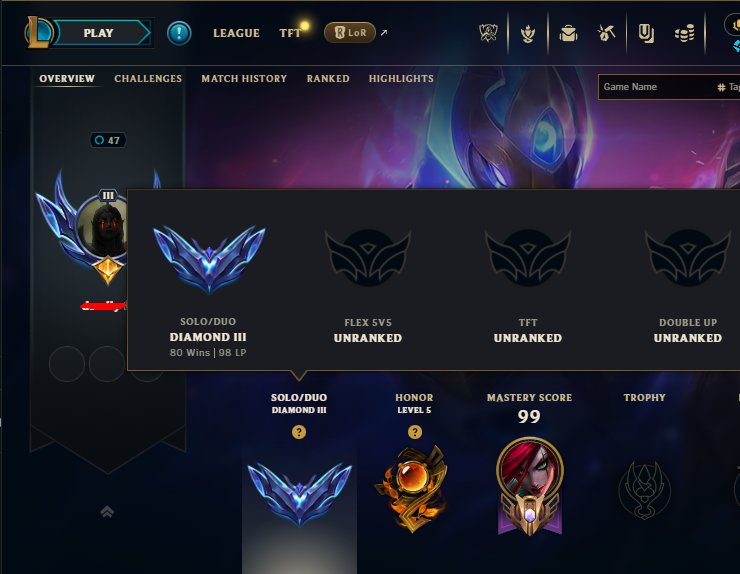This screenshot has width=740, height=574.
Task: Switch to the MATCH HISTORY tab
Action: (244, 79)
